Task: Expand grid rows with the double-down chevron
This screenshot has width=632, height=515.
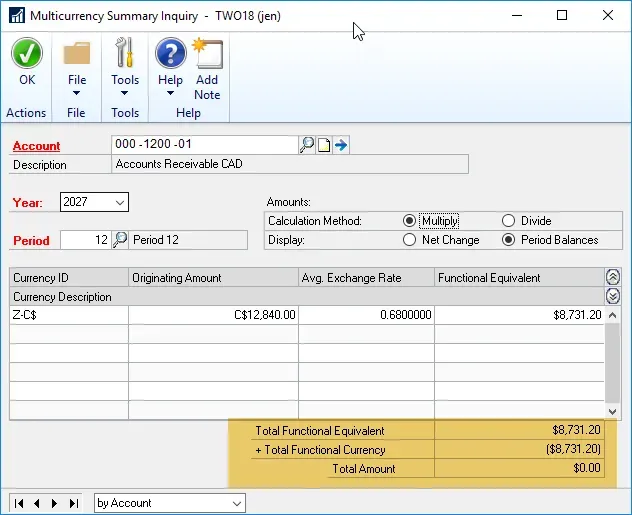Action: click(613, 296)
